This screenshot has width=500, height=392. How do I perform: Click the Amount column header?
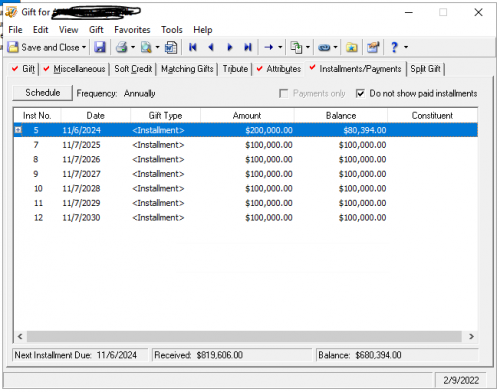tap(247, 116)
